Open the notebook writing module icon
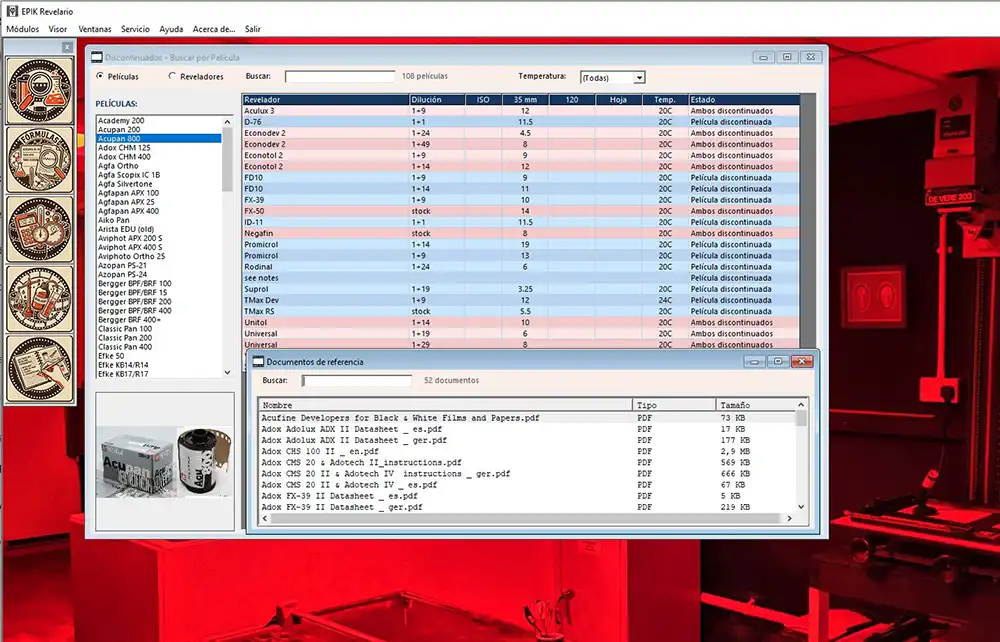Viewport: 1000px width, 642px height. click(40, 368)
